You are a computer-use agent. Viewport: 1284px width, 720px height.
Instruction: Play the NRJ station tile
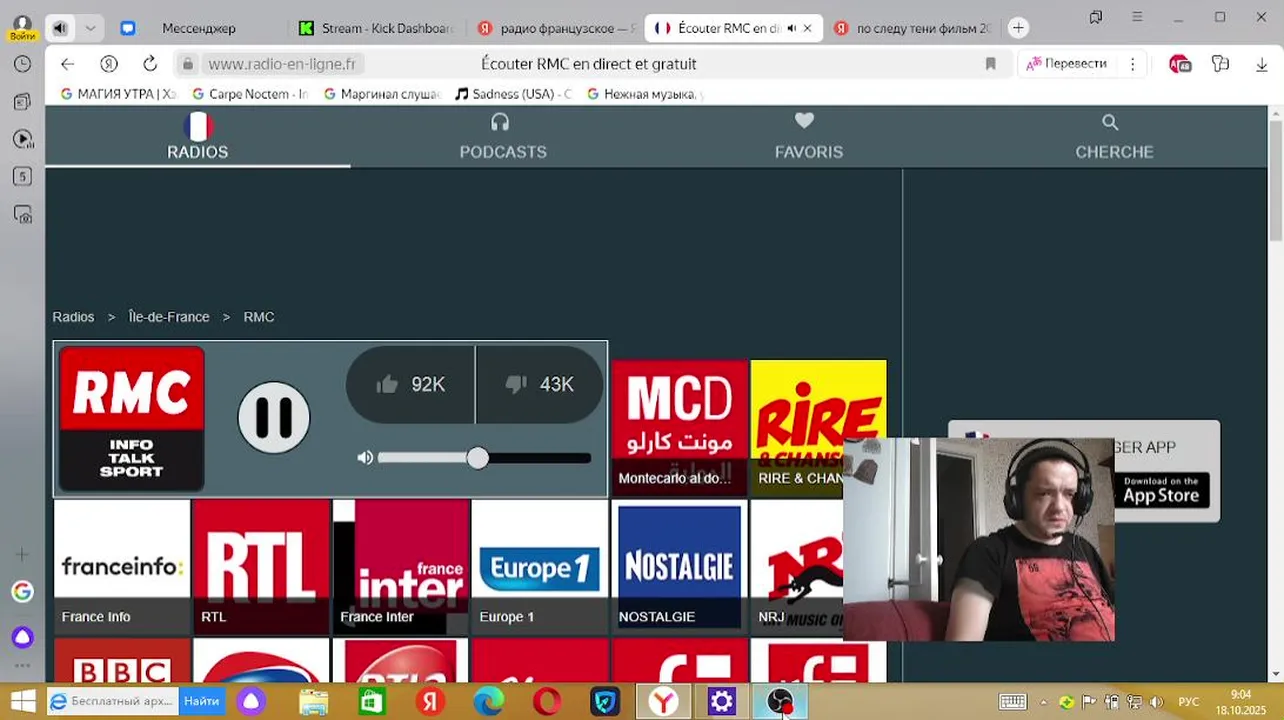pyautogui.click(x=797, y=567)
